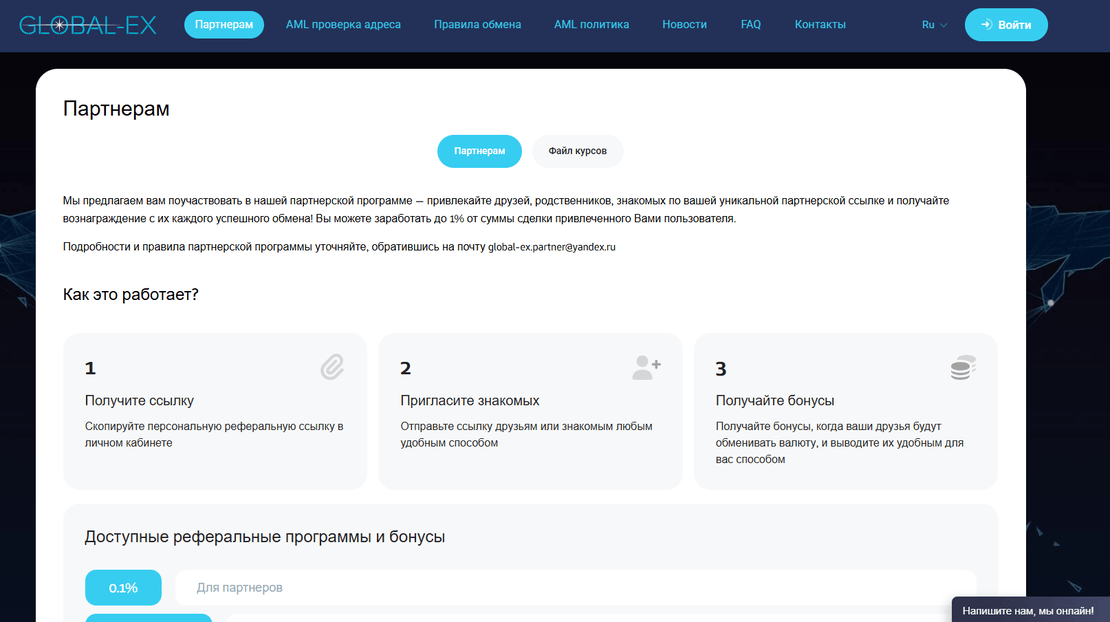Open the Напишите нам, мы онлайн chat widget
The width and height of the screenshot is (1110, 622).
(x=1030, y=609)
